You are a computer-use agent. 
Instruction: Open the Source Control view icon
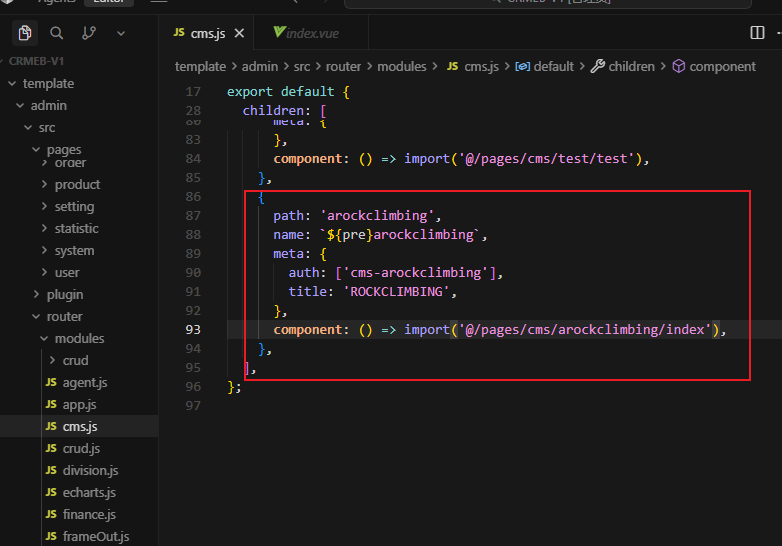coord(89,34)
